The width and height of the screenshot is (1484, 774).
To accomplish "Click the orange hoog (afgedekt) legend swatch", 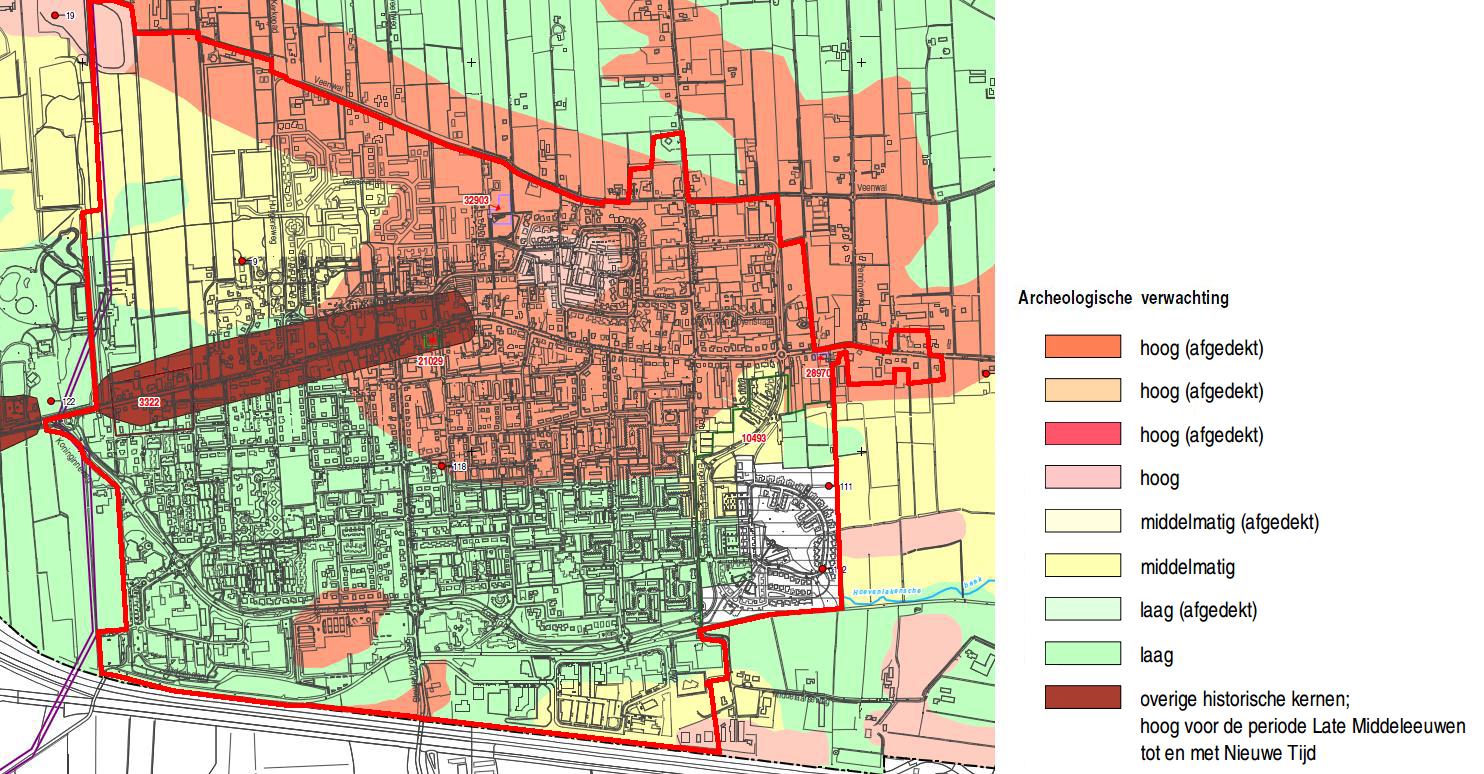I will pyautogui.click(x=1082, y=347).
